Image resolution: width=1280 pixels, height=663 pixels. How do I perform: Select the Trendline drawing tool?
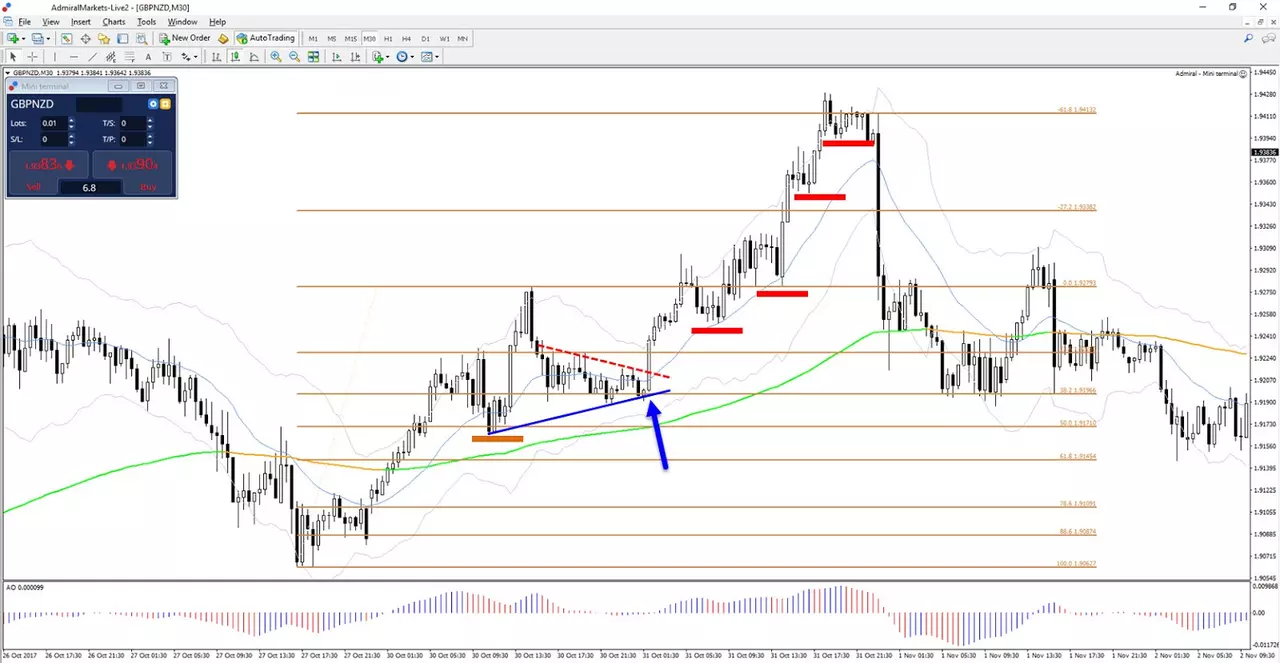[x=93, y=57]
